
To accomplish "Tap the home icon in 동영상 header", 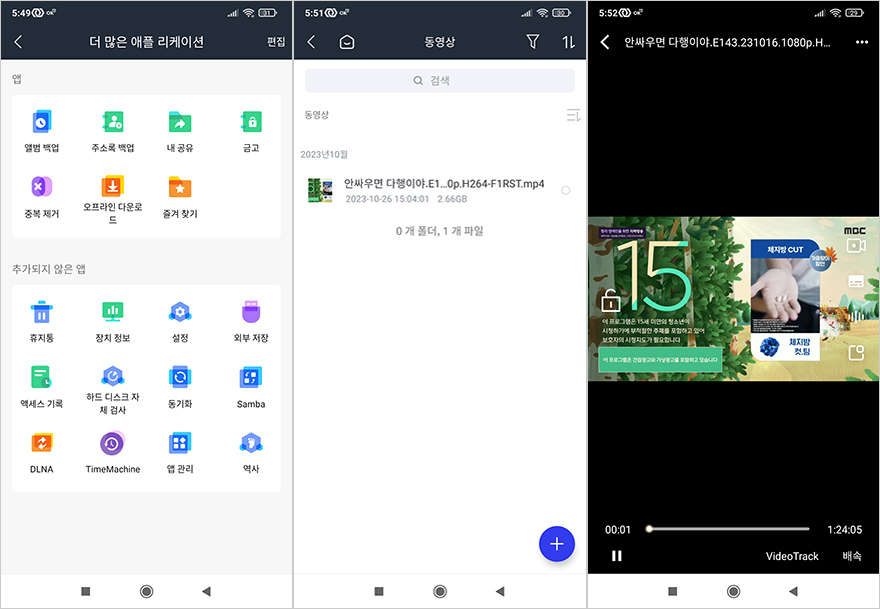I will click(347, 42).
